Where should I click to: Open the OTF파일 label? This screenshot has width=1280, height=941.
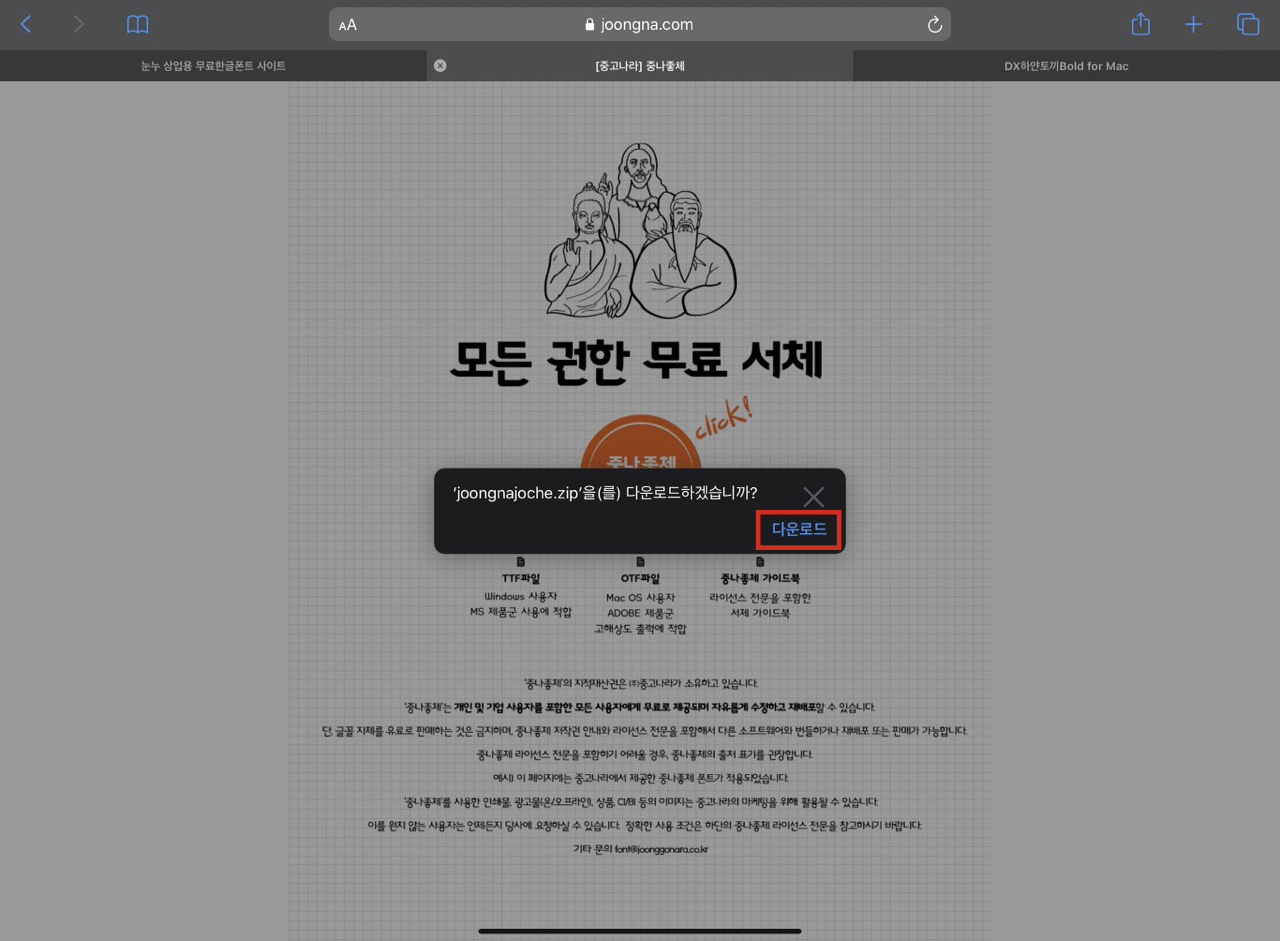640,579
